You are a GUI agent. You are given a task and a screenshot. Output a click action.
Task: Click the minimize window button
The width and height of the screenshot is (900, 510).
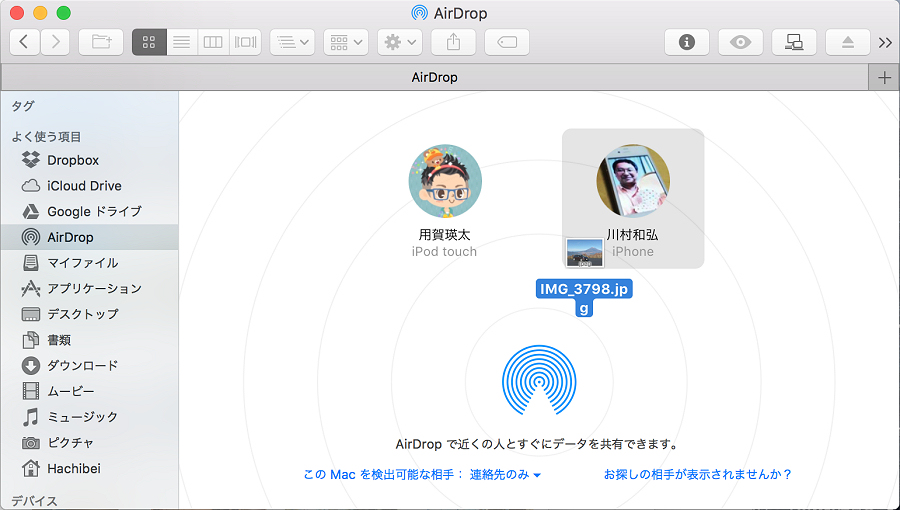40,13
